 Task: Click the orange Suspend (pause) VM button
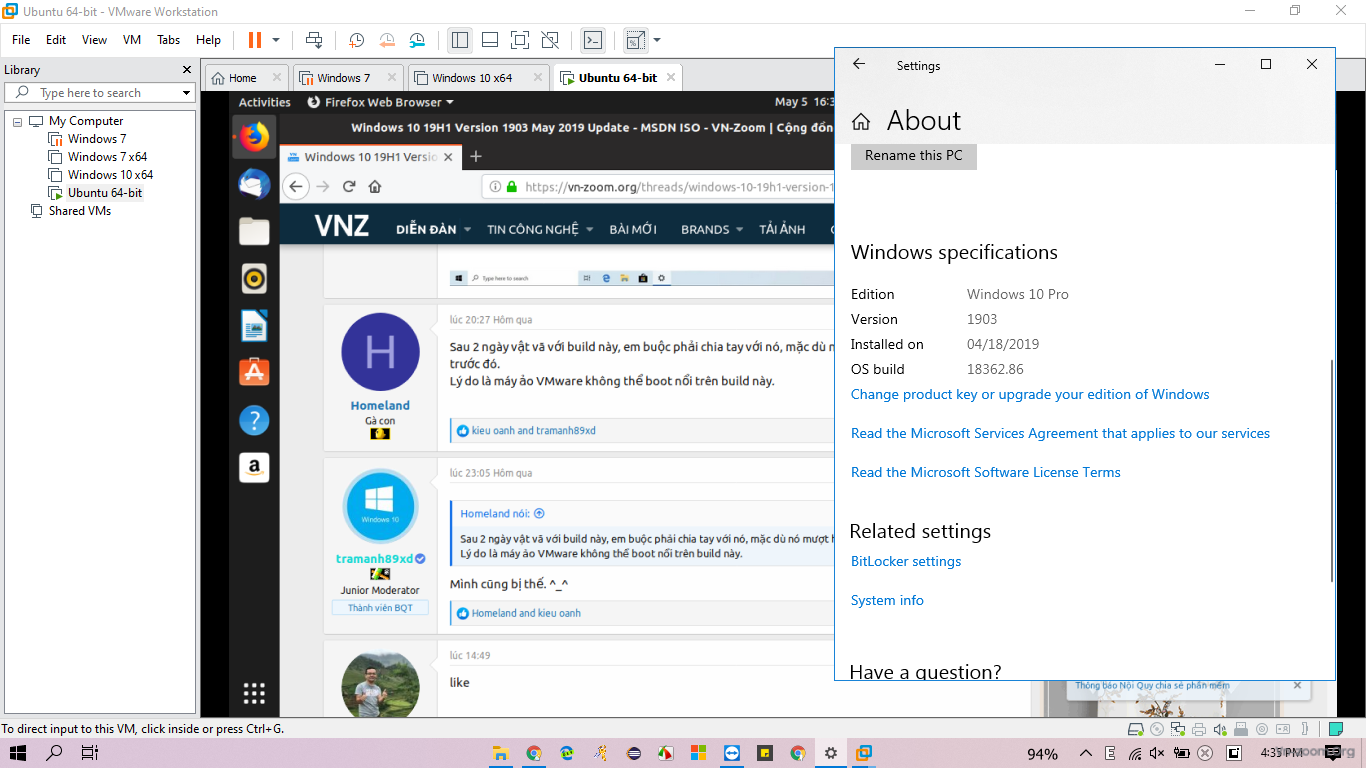click(x=254, y=40)
